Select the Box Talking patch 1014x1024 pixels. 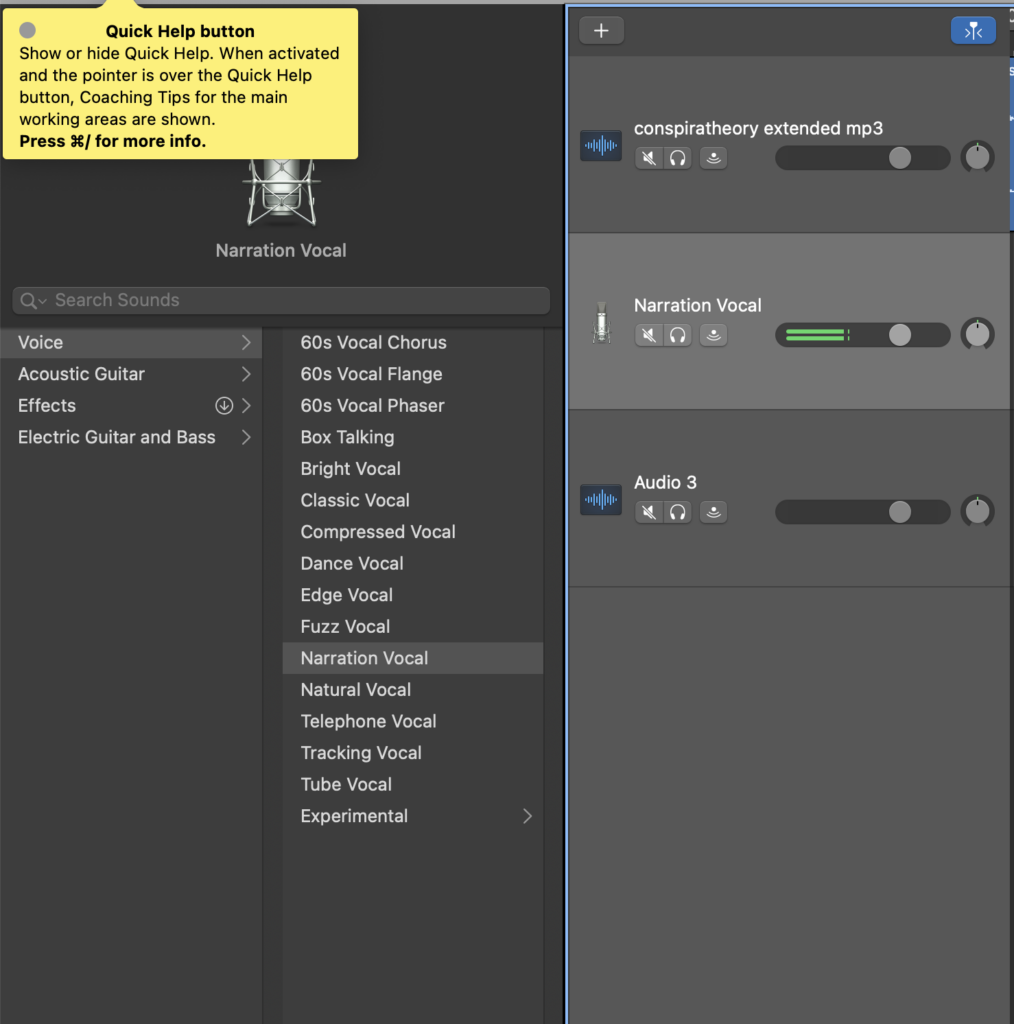[413, 437]
